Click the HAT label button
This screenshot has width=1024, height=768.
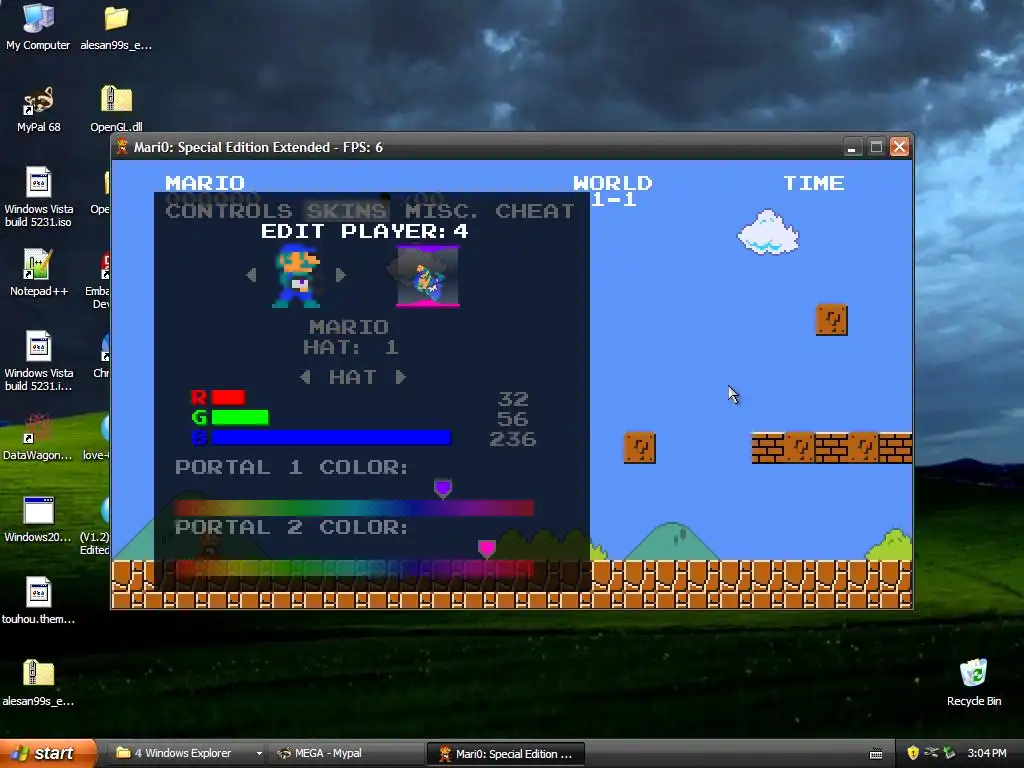coord(353,377)
